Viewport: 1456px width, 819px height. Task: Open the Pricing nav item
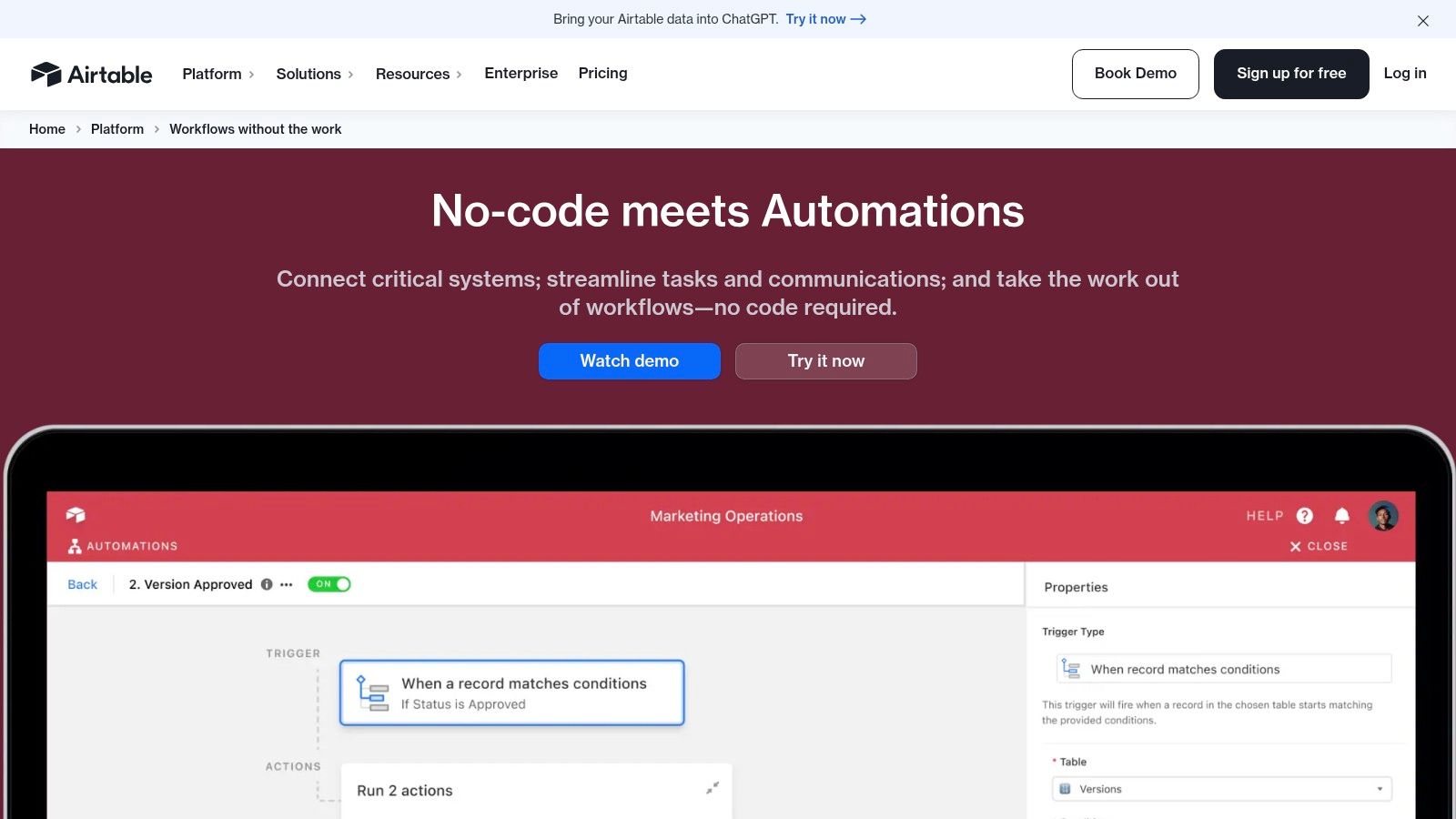pyautogui.click(x=603, y=73)
